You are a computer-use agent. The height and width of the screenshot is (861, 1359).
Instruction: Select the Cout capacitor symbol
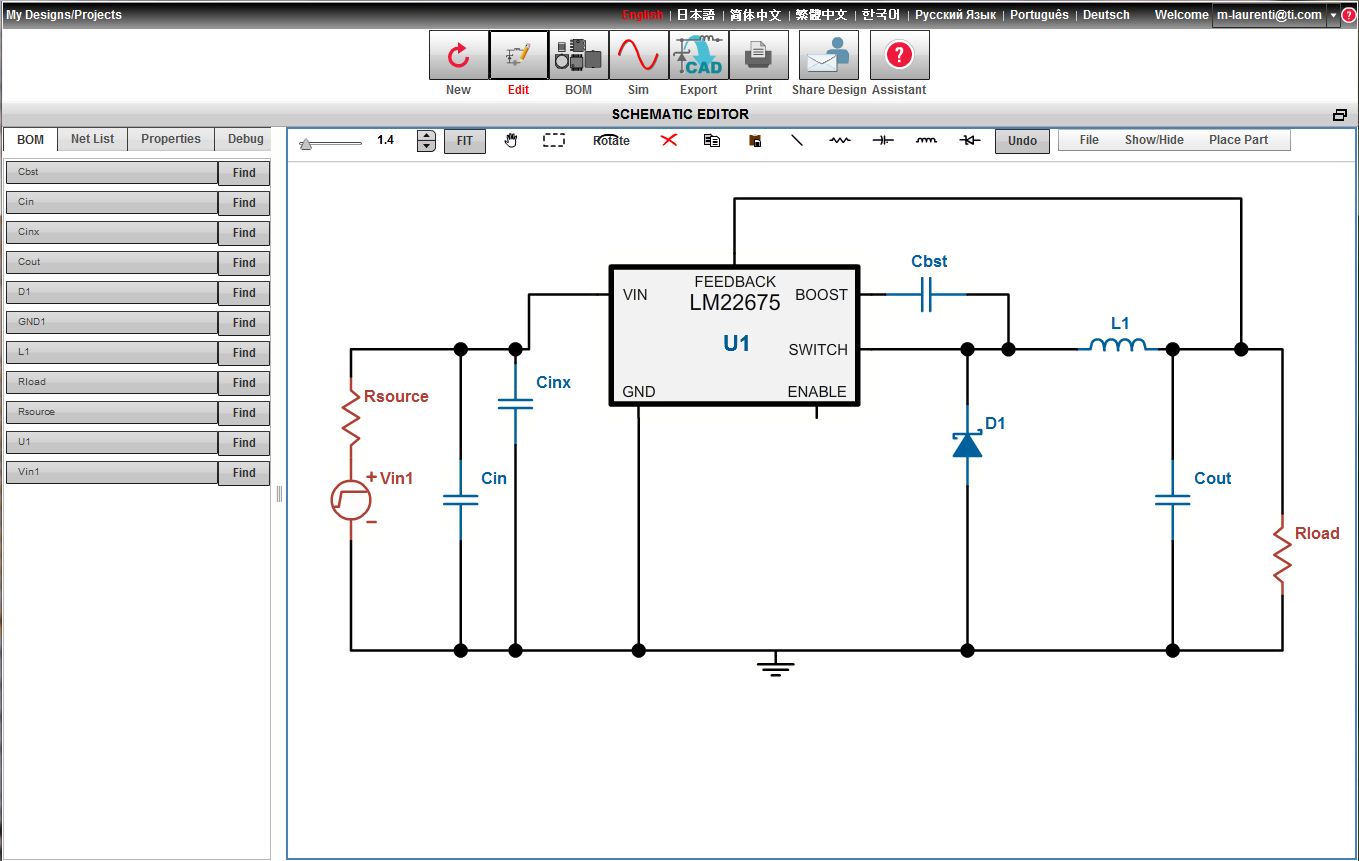point(1173,498)
